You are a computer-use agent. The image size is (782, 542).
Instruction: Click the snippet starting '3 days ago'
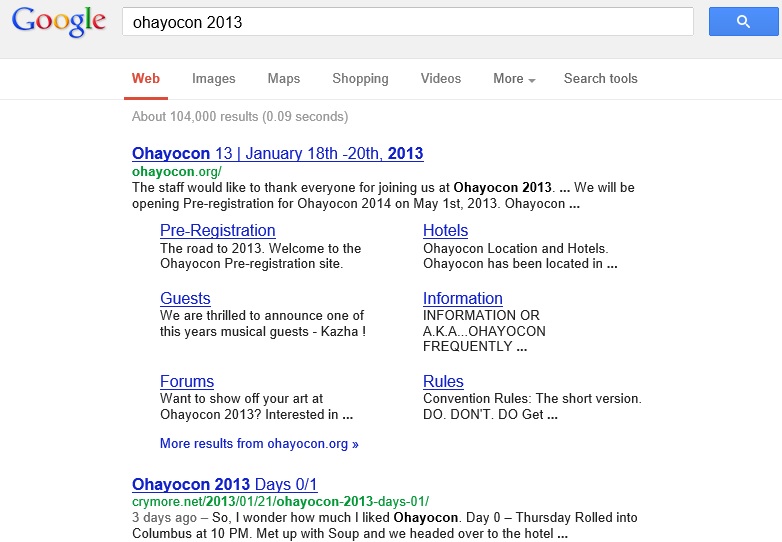(x=385, y=526)
